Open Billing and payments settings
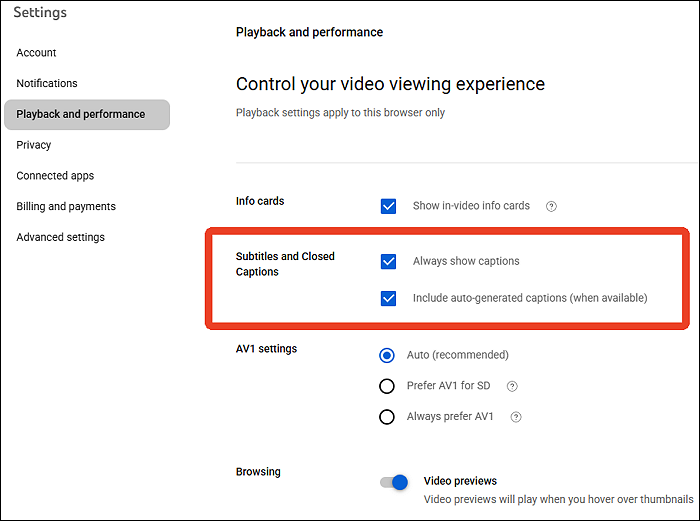 click(x=66, y=207)
